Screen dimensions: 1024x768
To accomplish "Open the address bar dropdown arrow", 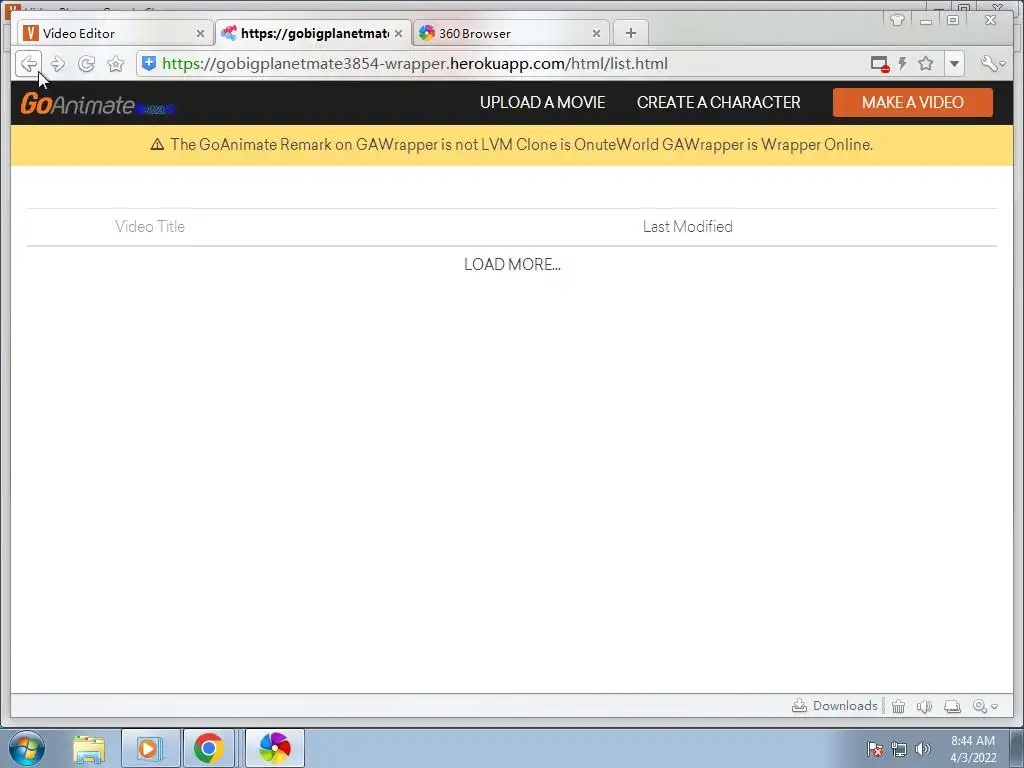I will click(x=954, y=63).
